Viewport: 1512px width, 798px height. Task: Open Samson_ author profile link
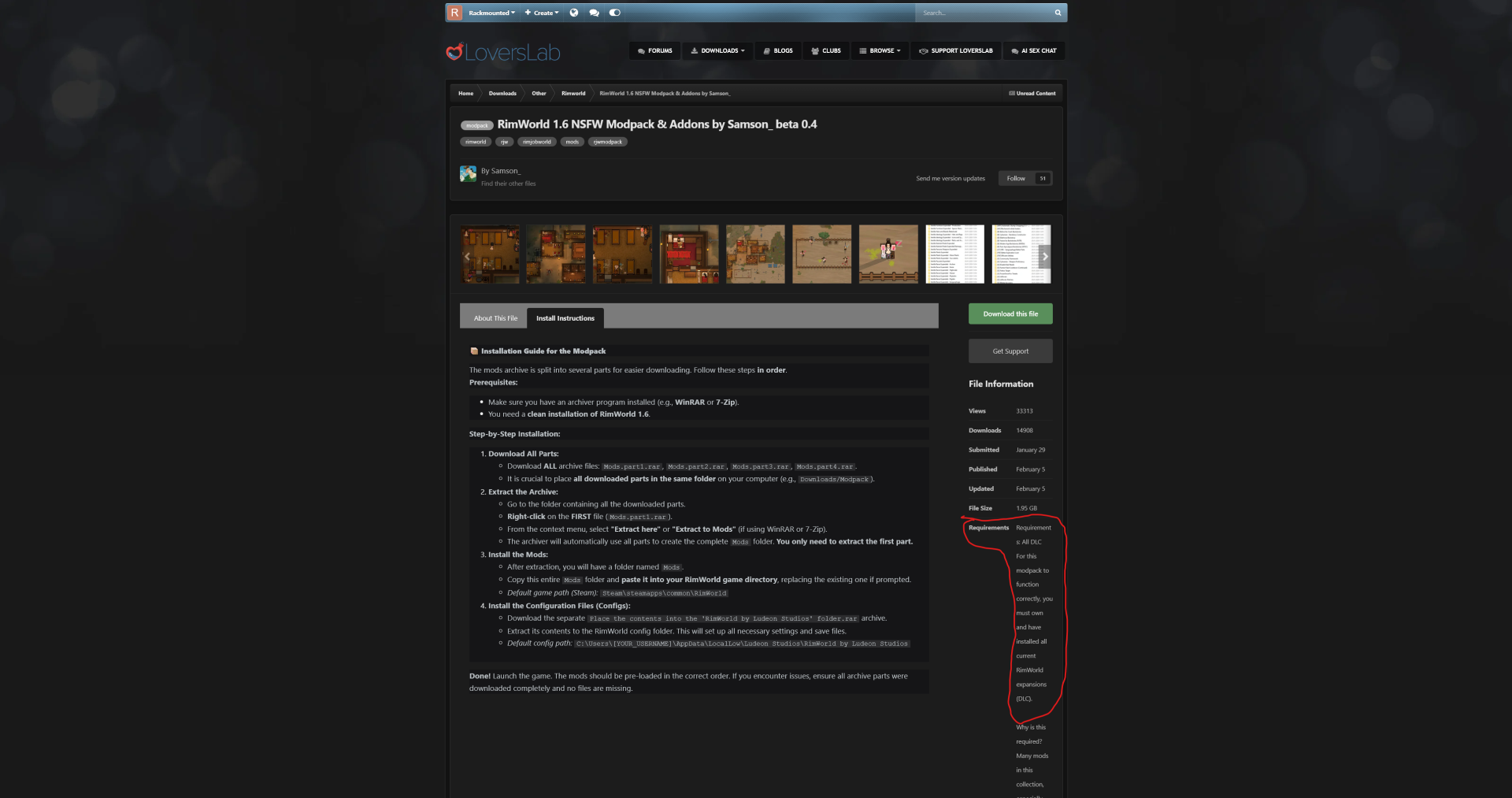pyautogui.click(x=505, y=171)
